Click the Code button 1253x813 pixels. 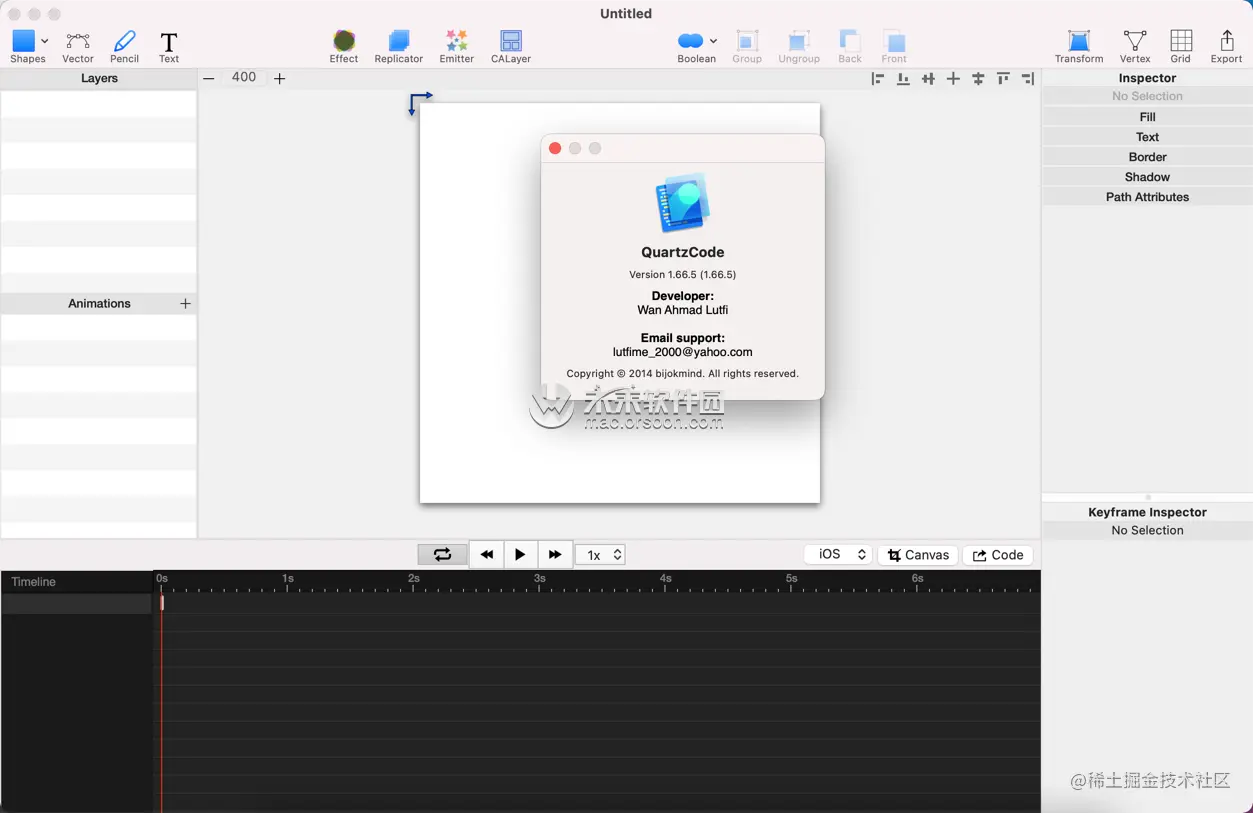[998, 555]
